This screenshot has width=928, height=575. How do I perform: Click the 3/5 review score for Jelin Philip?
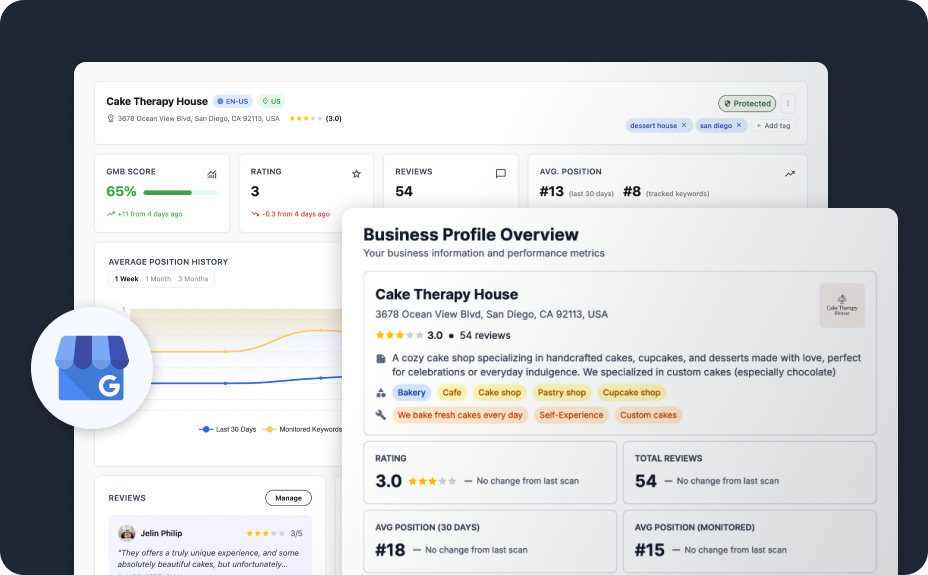click(297, 534)
